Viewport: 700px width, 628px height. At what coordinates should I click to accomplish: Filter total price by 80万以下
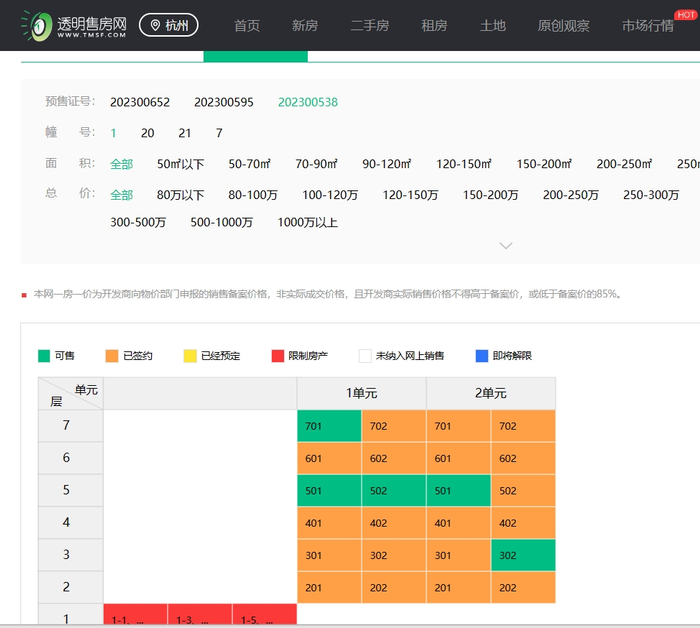[180, 195]
